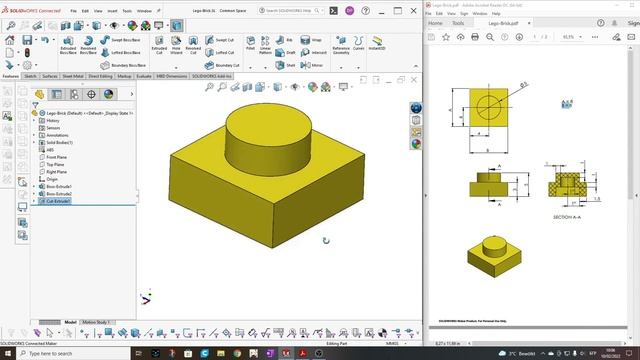Open the SolidWorks Tools menu

127,11
